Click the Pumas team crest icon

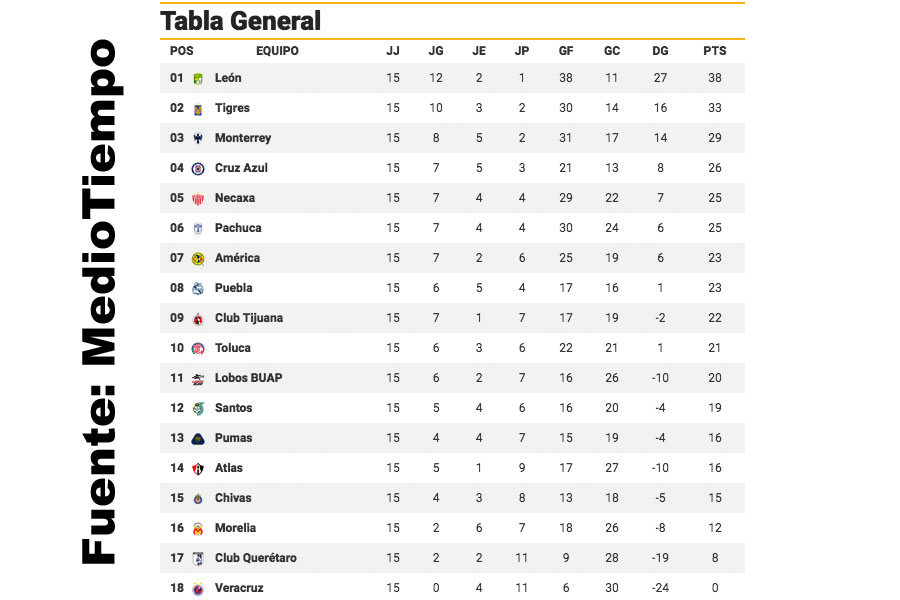(x=198, y=439)
